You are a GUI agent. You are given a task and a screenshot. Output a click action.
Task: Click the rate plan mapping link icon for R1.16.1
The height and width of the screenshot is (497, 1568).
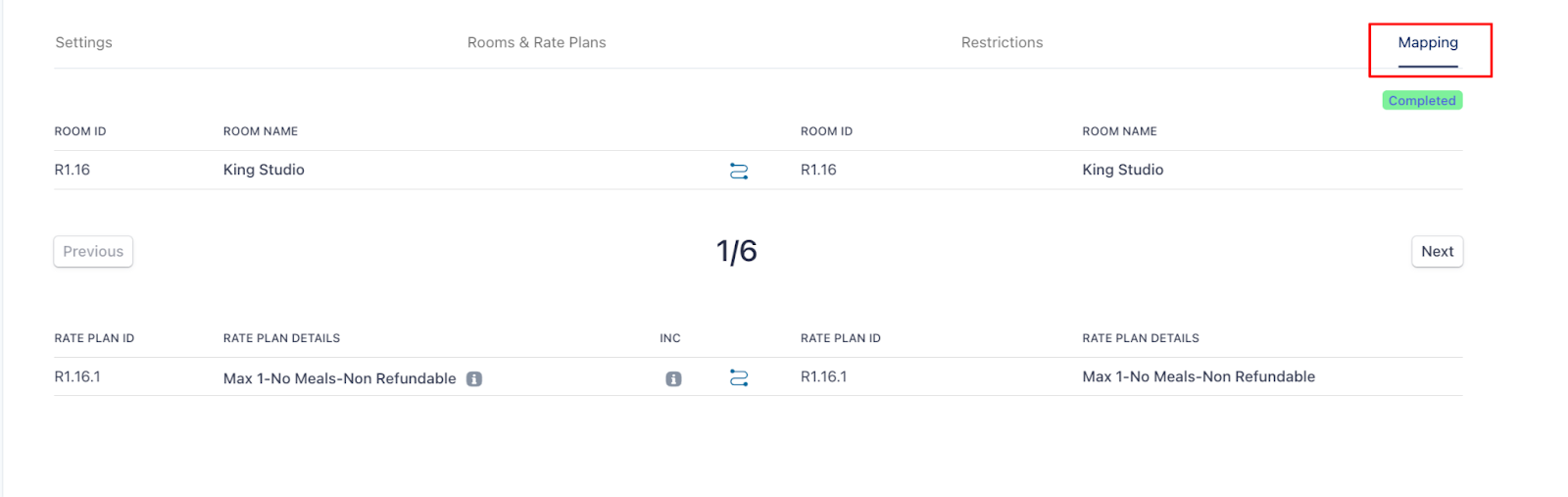coord(739,378)
